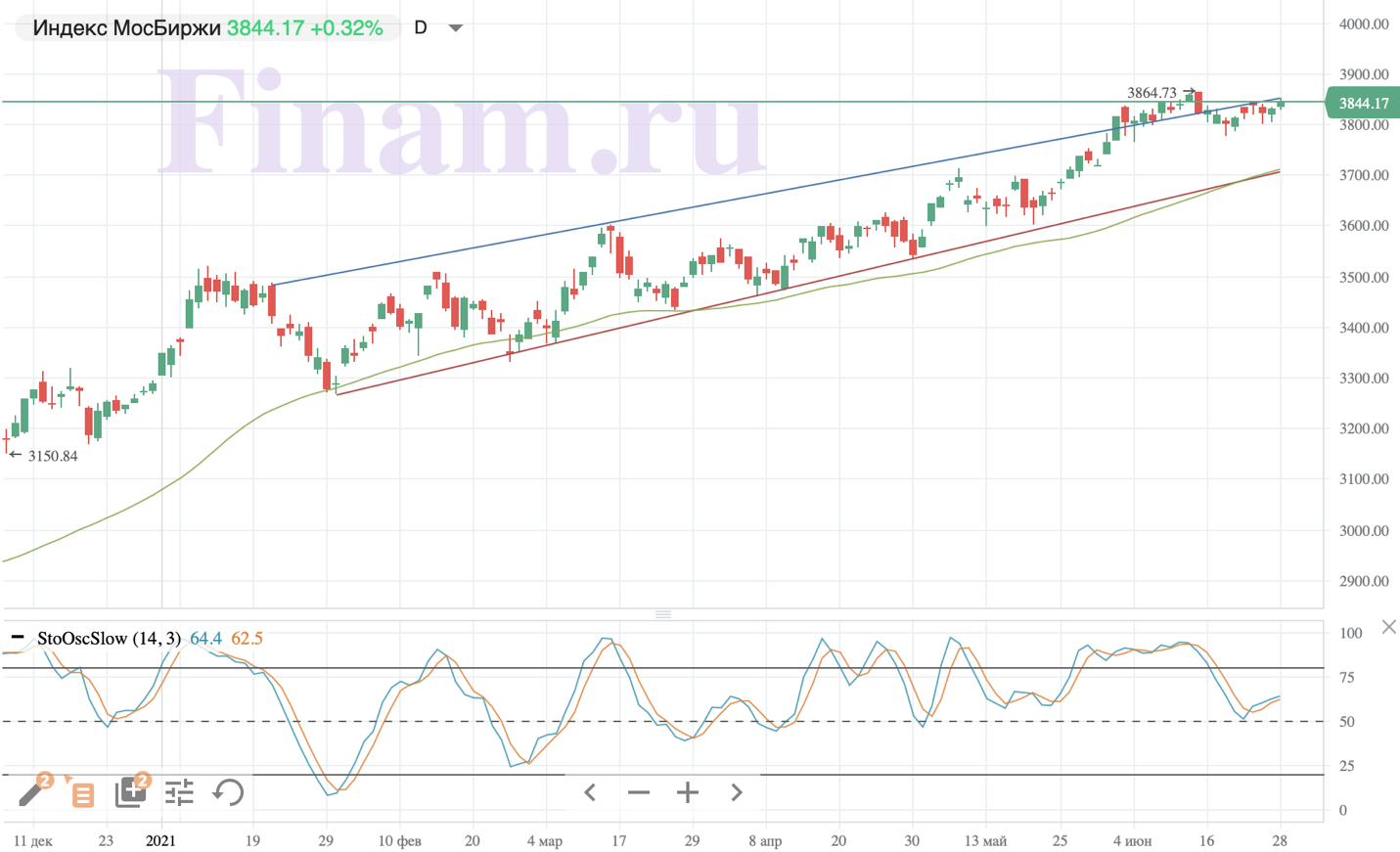
Task: Pan the chart left with the arrow
Action: pos(590,792)
